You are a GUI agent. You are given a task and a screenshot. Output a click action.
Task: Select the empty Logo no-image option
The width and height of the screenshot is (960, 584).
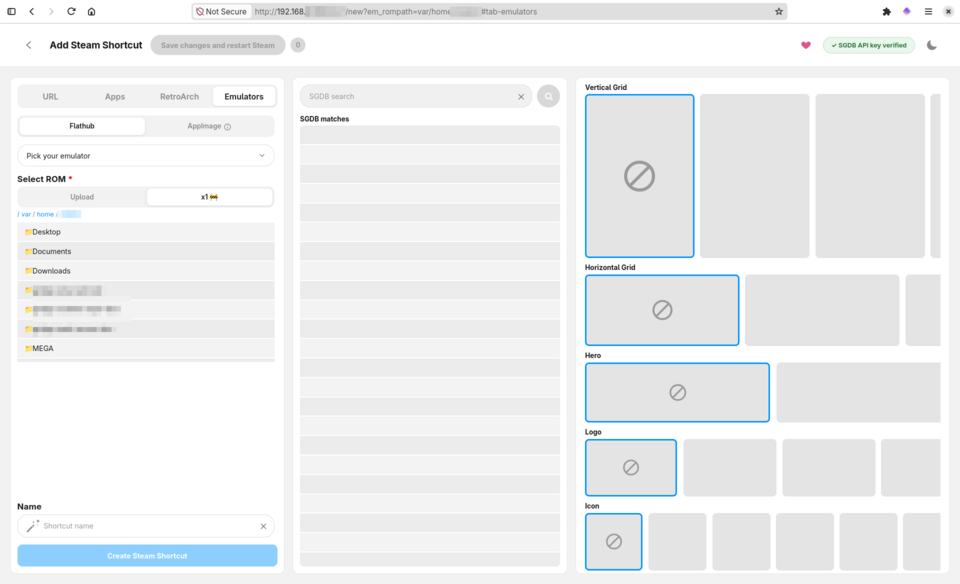click(631, 468)
